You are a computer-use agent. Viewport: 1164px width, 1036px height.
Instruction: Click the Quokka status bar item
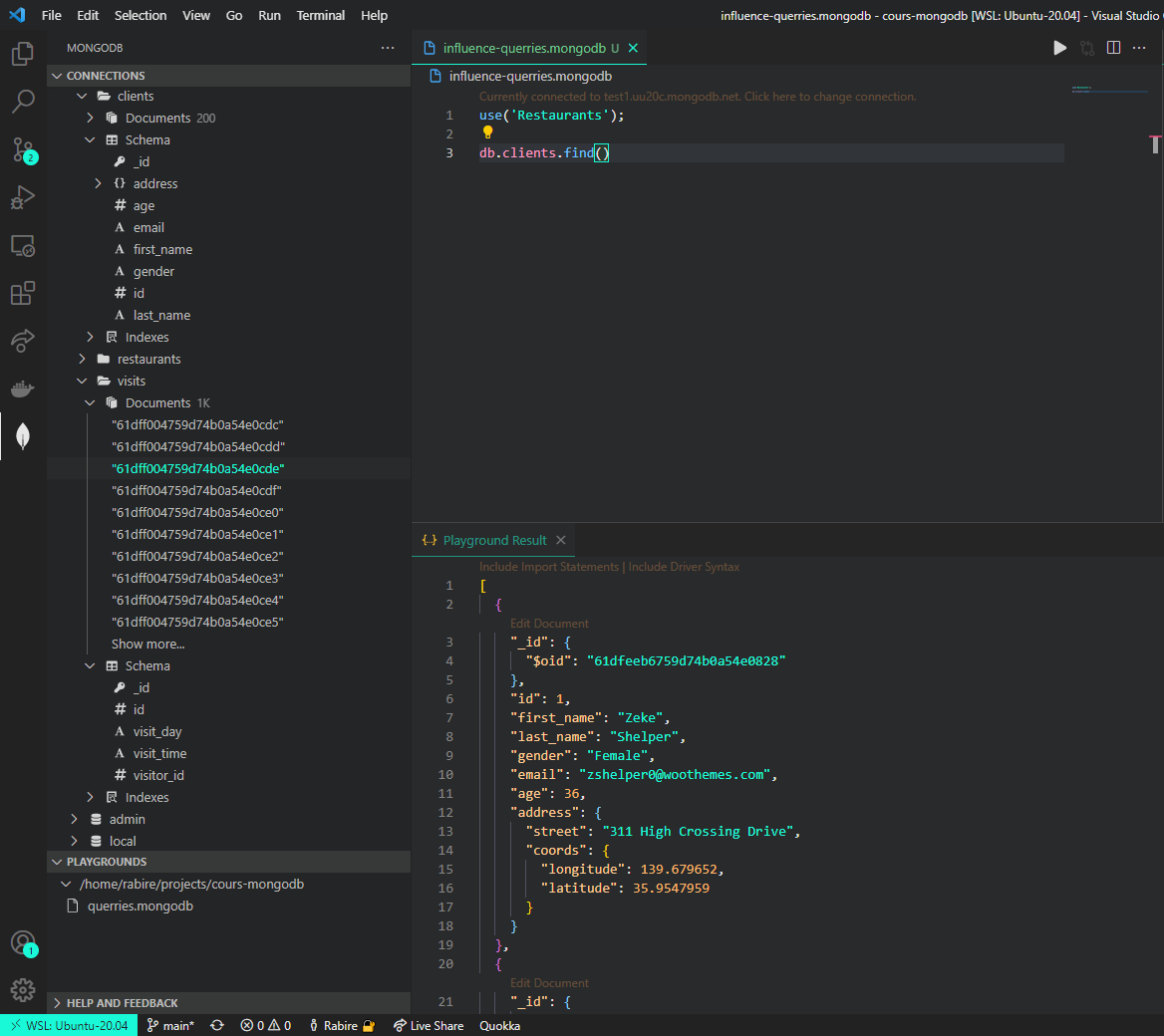pos(499,1026)
